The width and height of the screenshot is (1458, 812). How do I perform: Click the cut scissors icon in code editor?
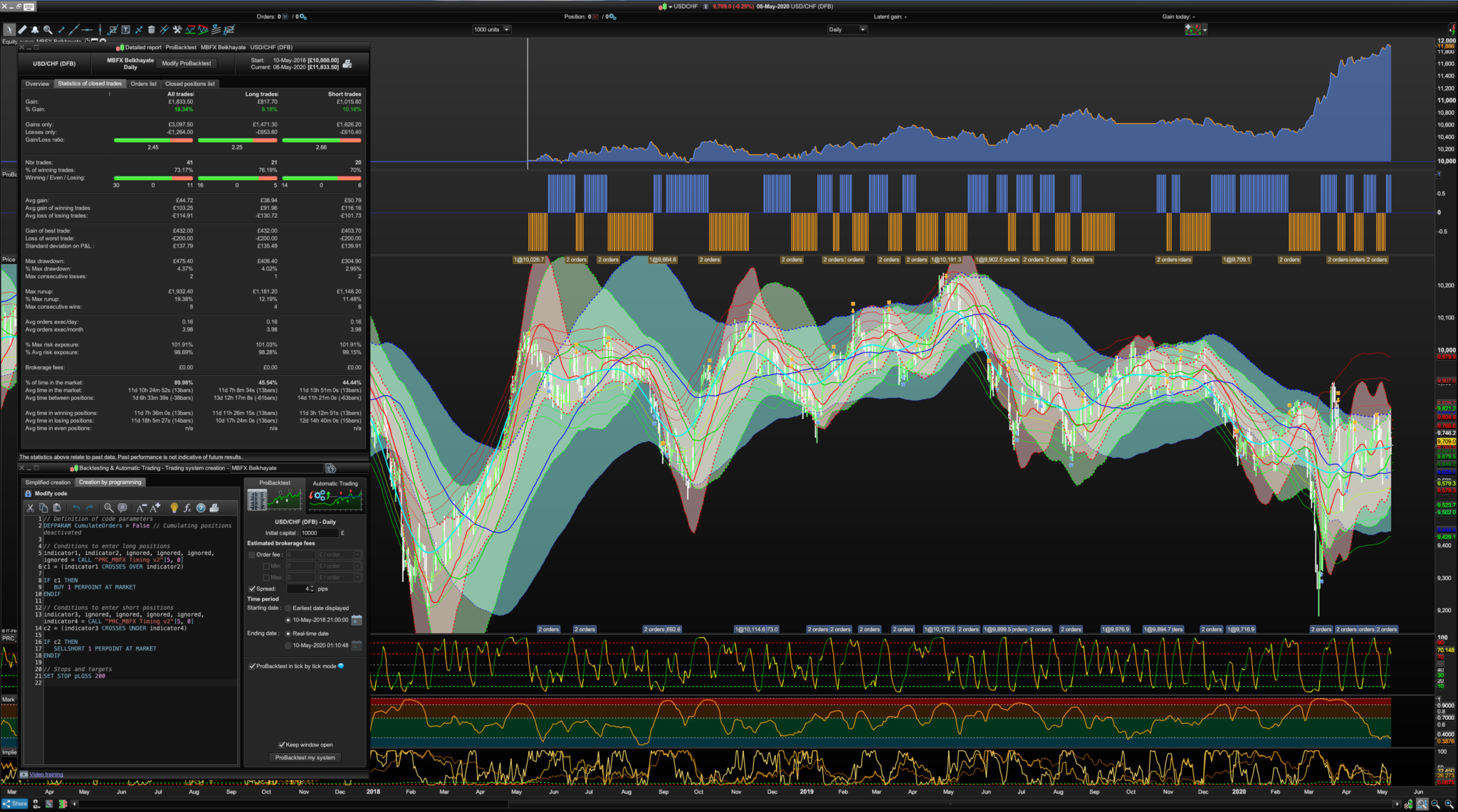(30, 507)
